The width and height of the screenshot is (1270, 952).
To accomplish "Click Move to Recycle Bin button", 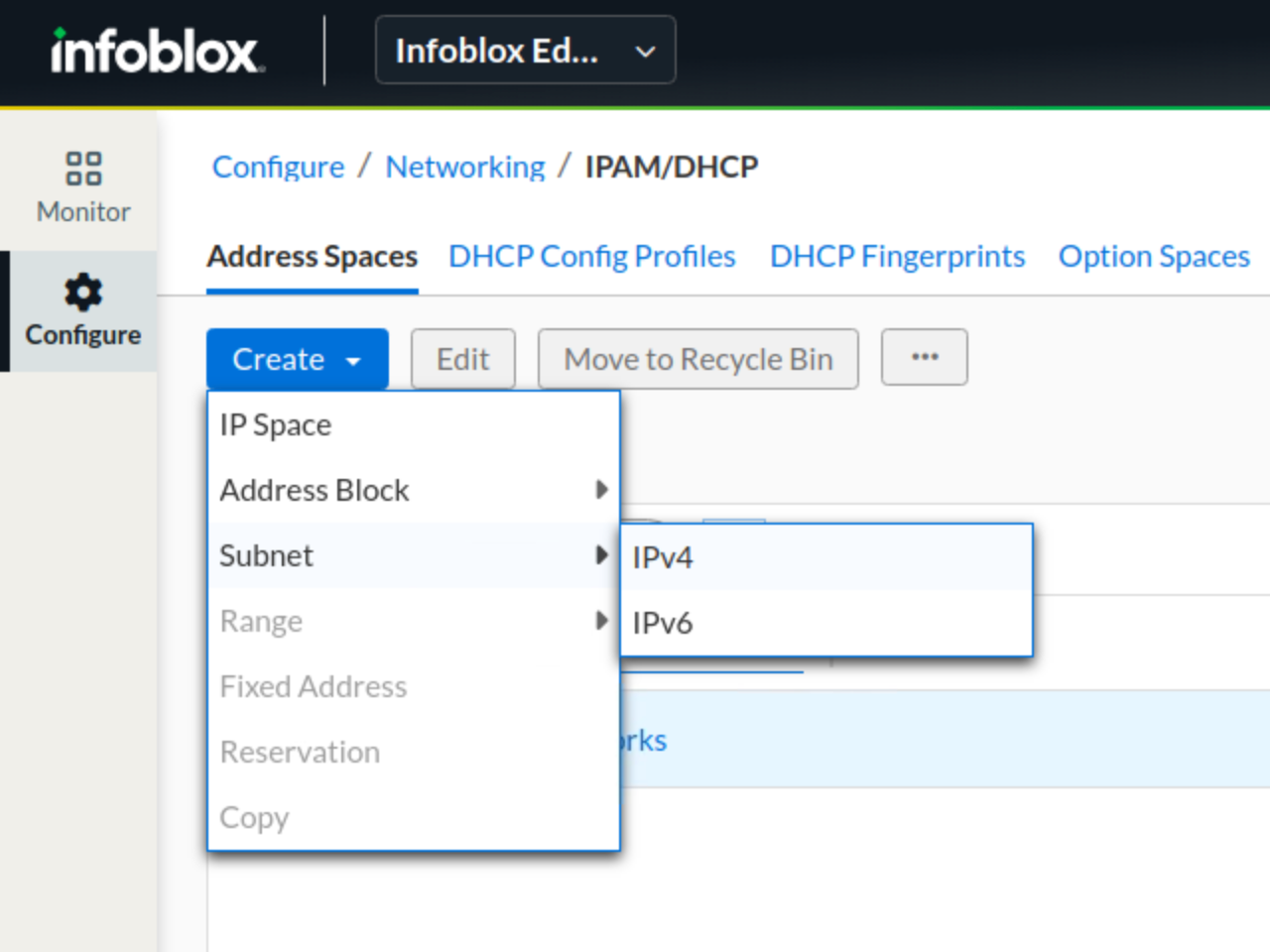I will (x=698, y=359).
